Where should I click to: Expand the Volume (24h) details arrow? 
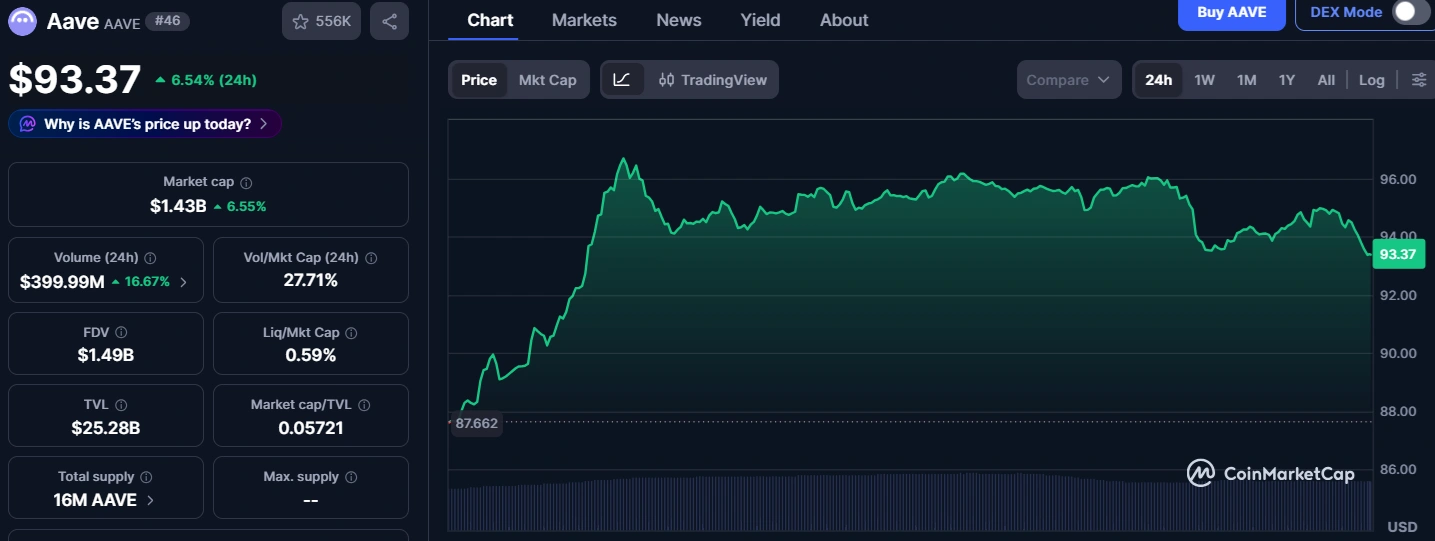tap(183, 282)
